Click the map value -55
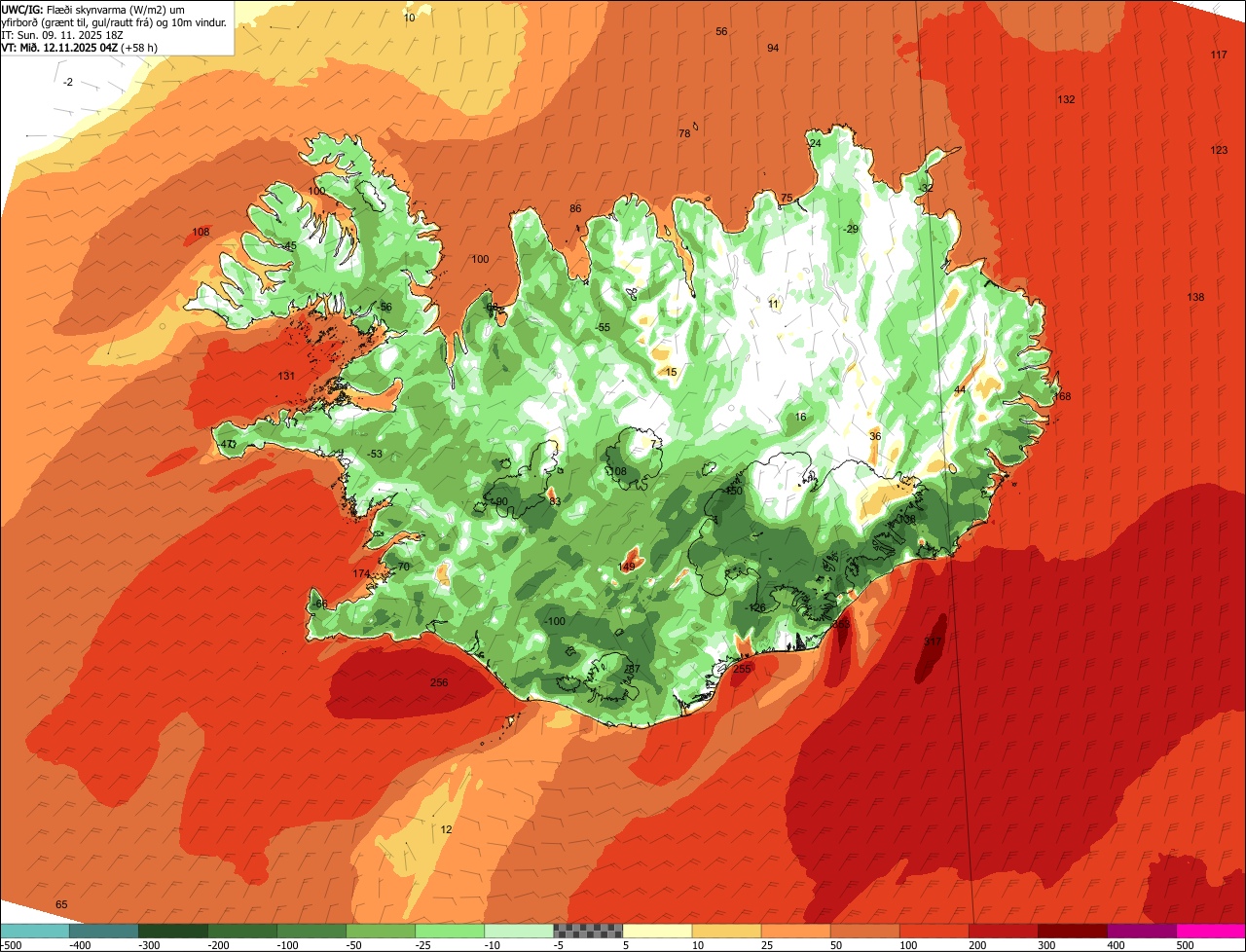Viewport: 1246px width, 952px height. click(603, 327)
